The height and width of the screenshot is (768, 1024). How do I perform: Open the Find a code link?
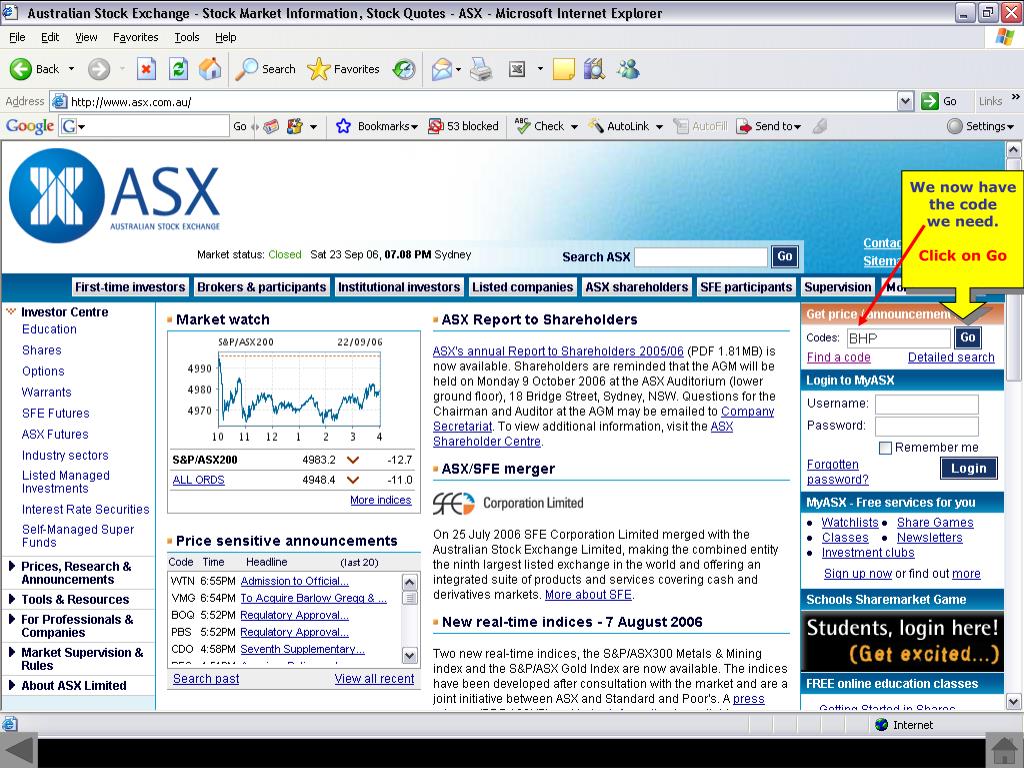839,357
